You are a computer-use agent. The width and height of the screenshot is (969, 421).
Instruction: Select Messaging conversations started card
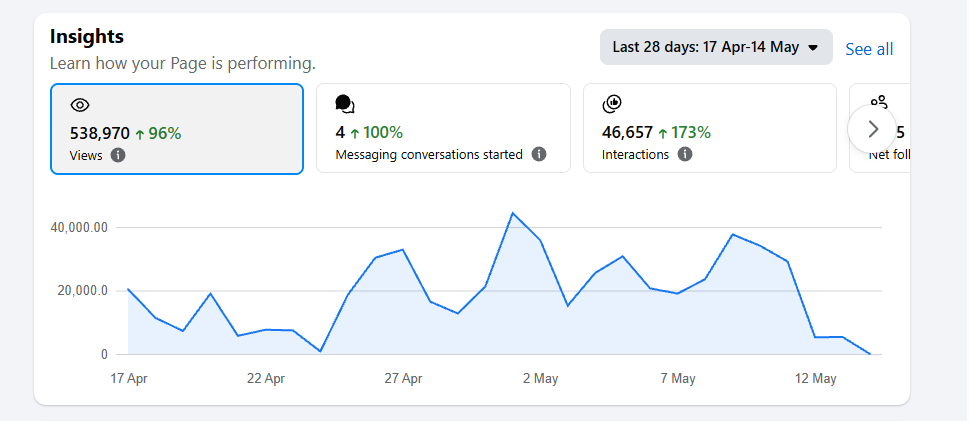(443, 128)
